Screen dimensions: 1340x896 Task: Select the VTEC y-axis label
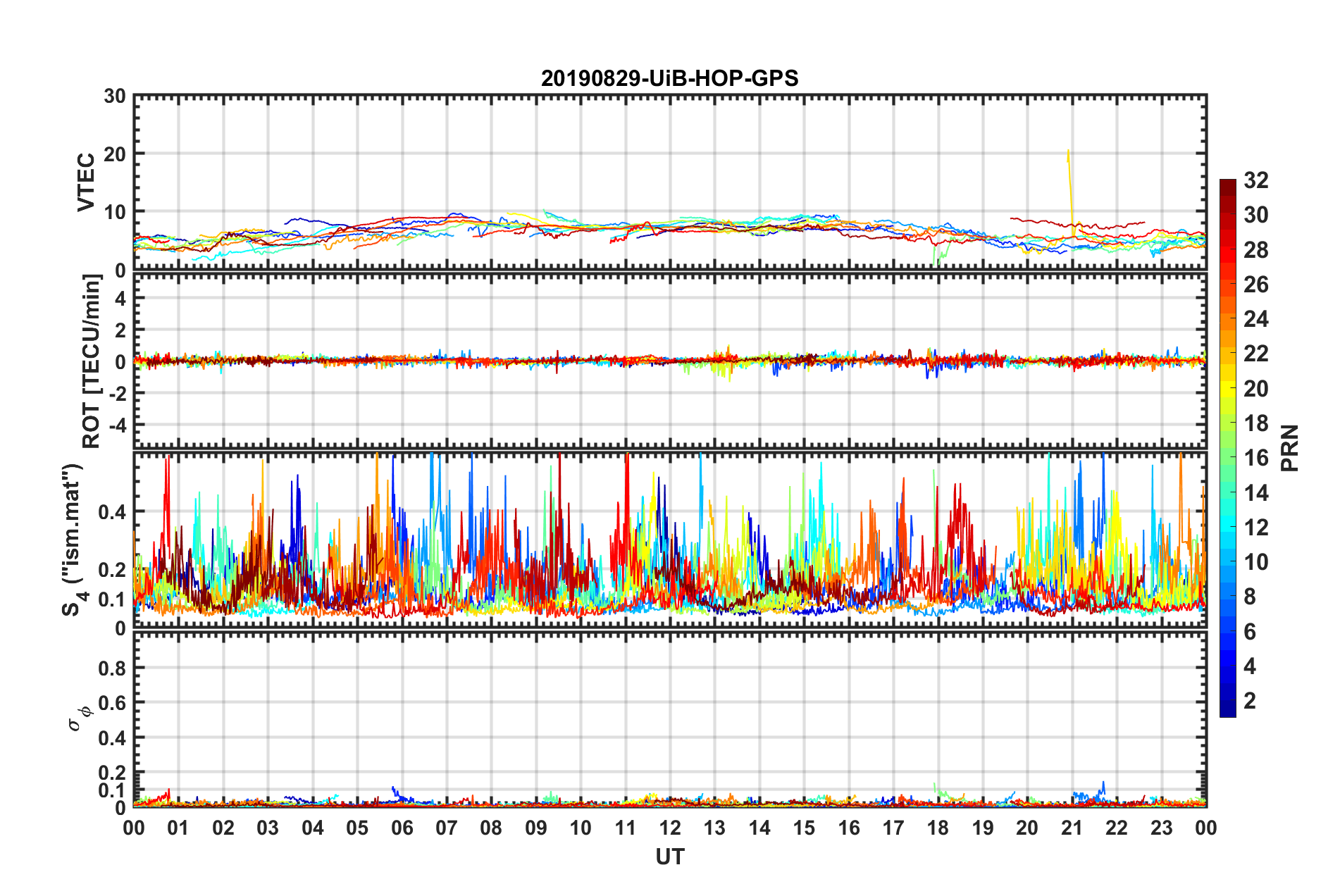click(86, 182)
